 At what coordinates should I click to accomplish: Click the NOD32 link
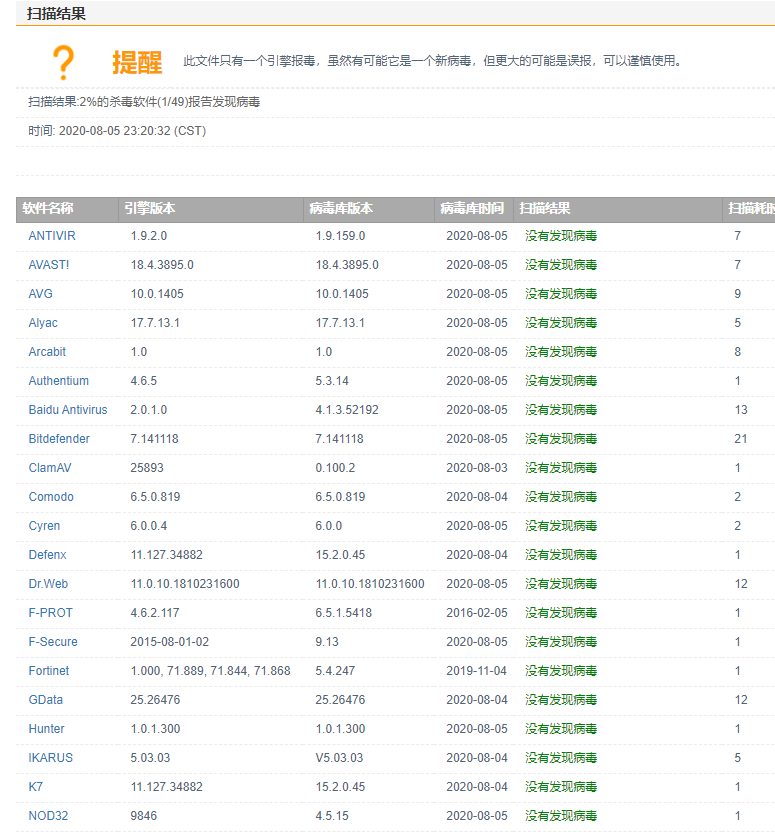pyautogui.click(x=48, y=816)
